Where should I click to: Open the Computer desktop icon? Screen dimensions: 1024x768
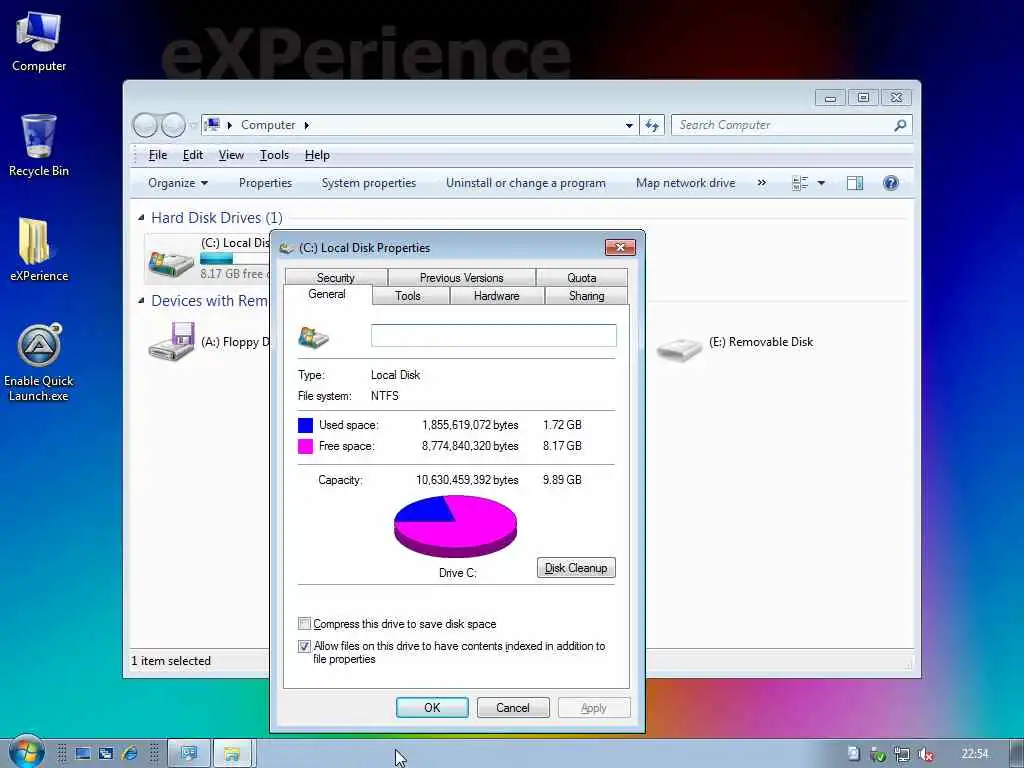click(x=39, y=42)
